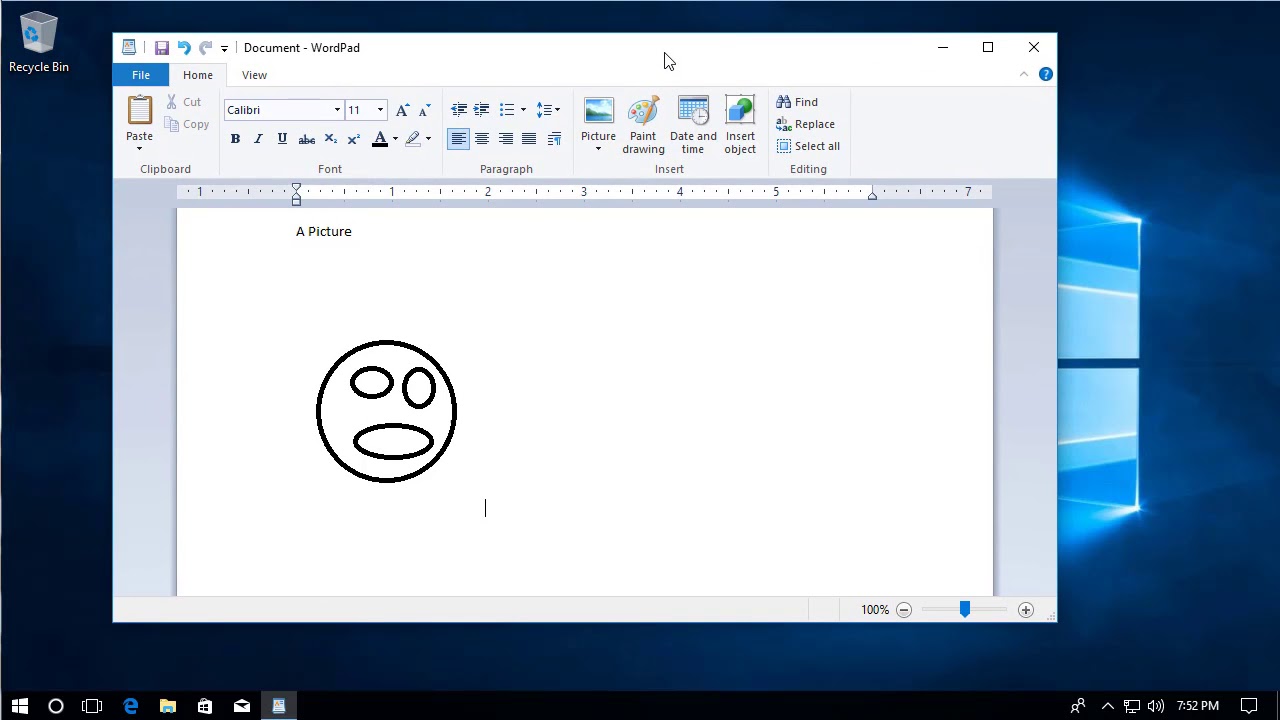
Task: Click the Redo arrow in title bar
Action: click(x=205, y=48)
